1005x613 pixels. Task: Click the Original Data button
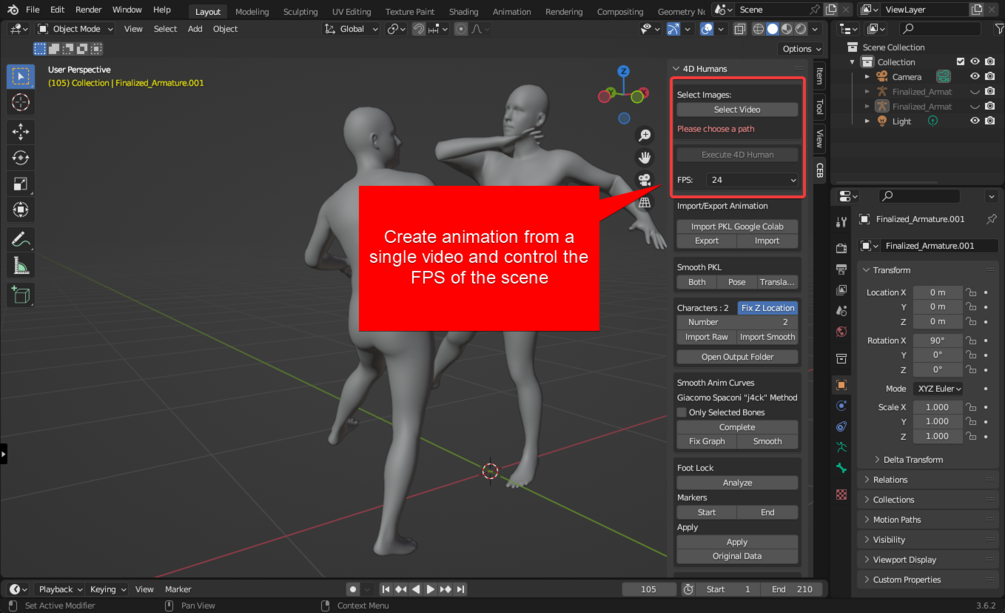tap(737, 556)
